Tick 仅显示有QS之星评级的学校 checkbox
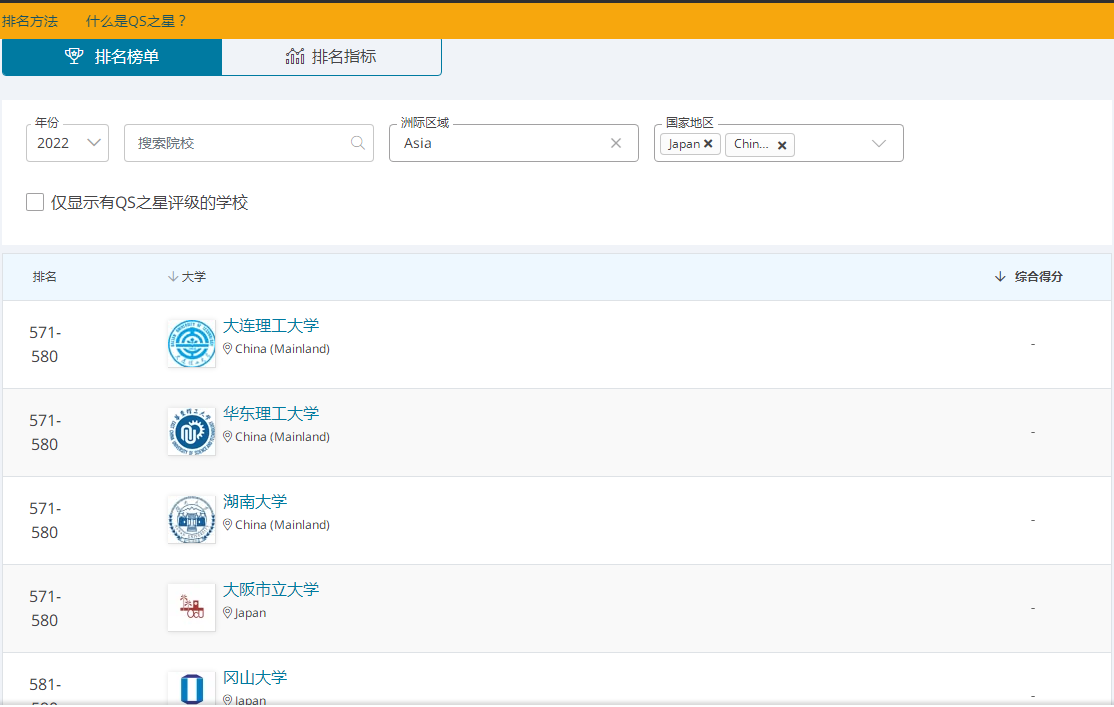 click(35, 202)
